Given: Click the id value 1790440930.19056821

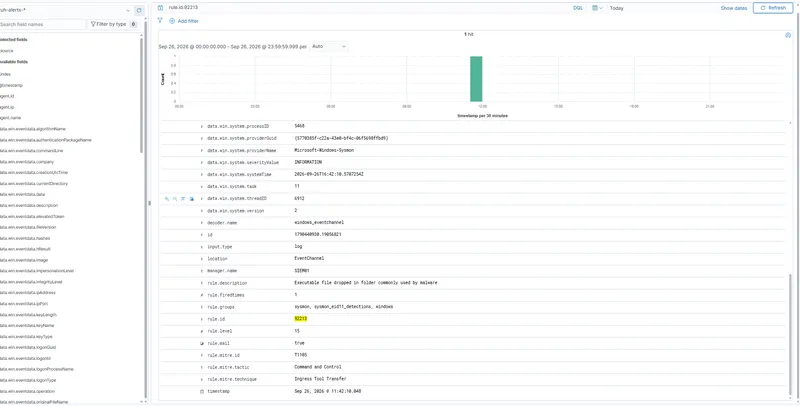Looking at the screenshot, I should (x=318, y=235).
